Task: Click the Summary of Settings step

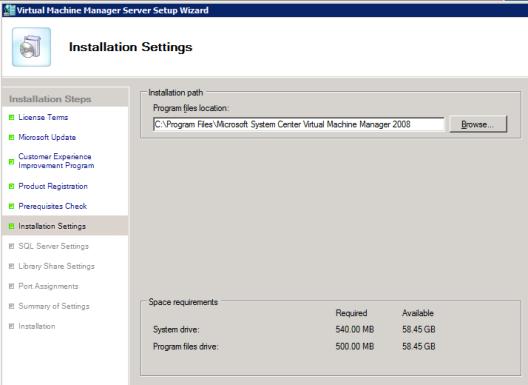Action: click(54, 306)
